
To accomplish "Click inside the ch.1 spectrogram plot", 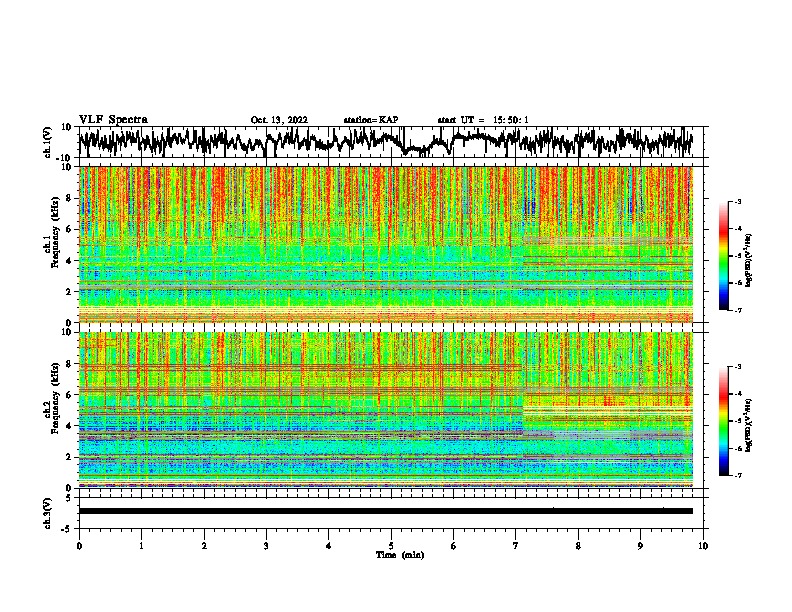I will 385,244.
